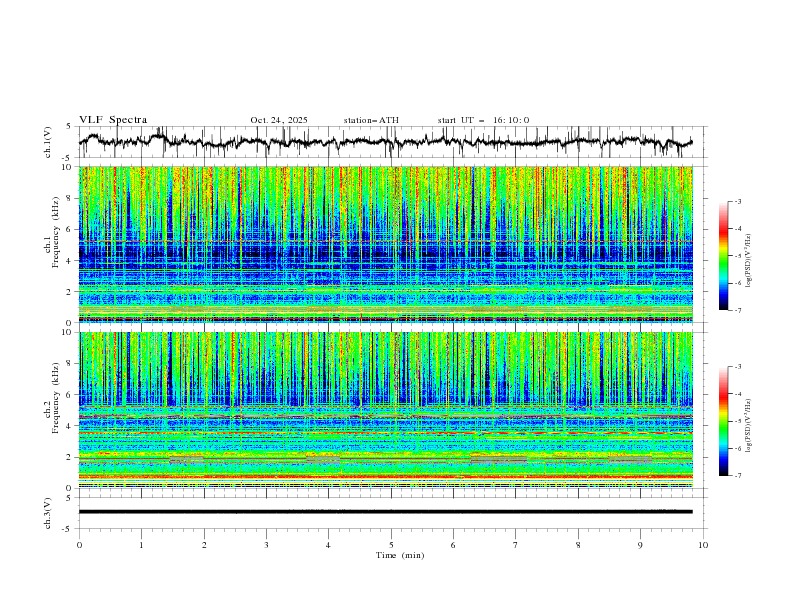
Task: Click the ch.1(V) axis label
Action: point(48,142)
